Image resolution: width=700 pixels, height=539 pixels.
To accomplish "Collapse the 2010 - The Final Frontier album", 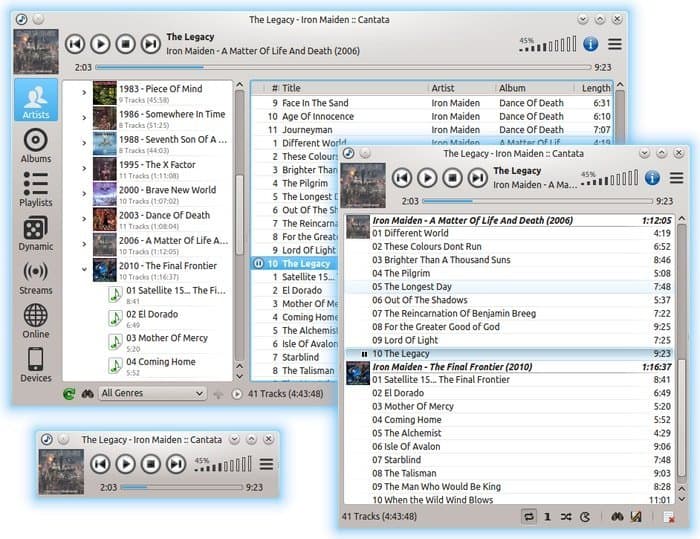I will tap(84, 269).
